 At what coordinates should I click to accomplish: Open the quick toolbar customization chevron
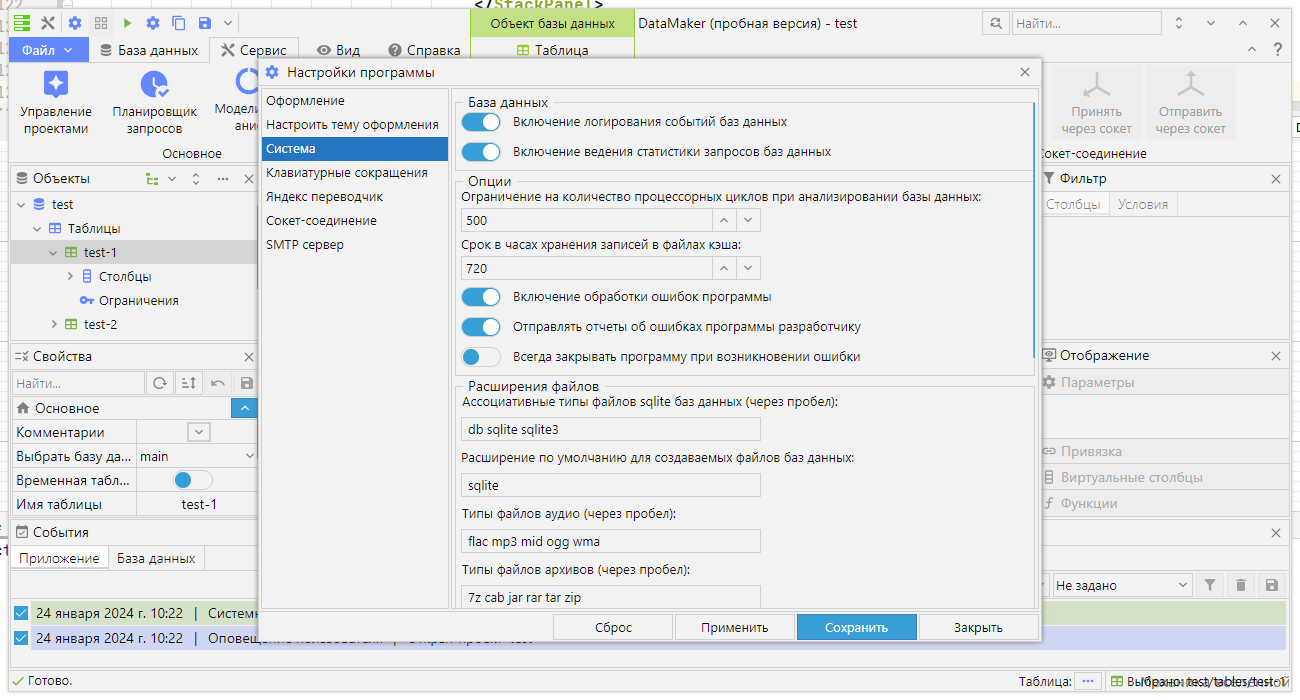coord(229,23)
